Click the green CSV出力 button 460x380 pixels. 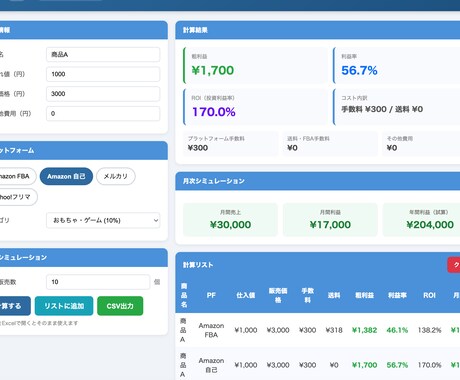click(120, 306)
